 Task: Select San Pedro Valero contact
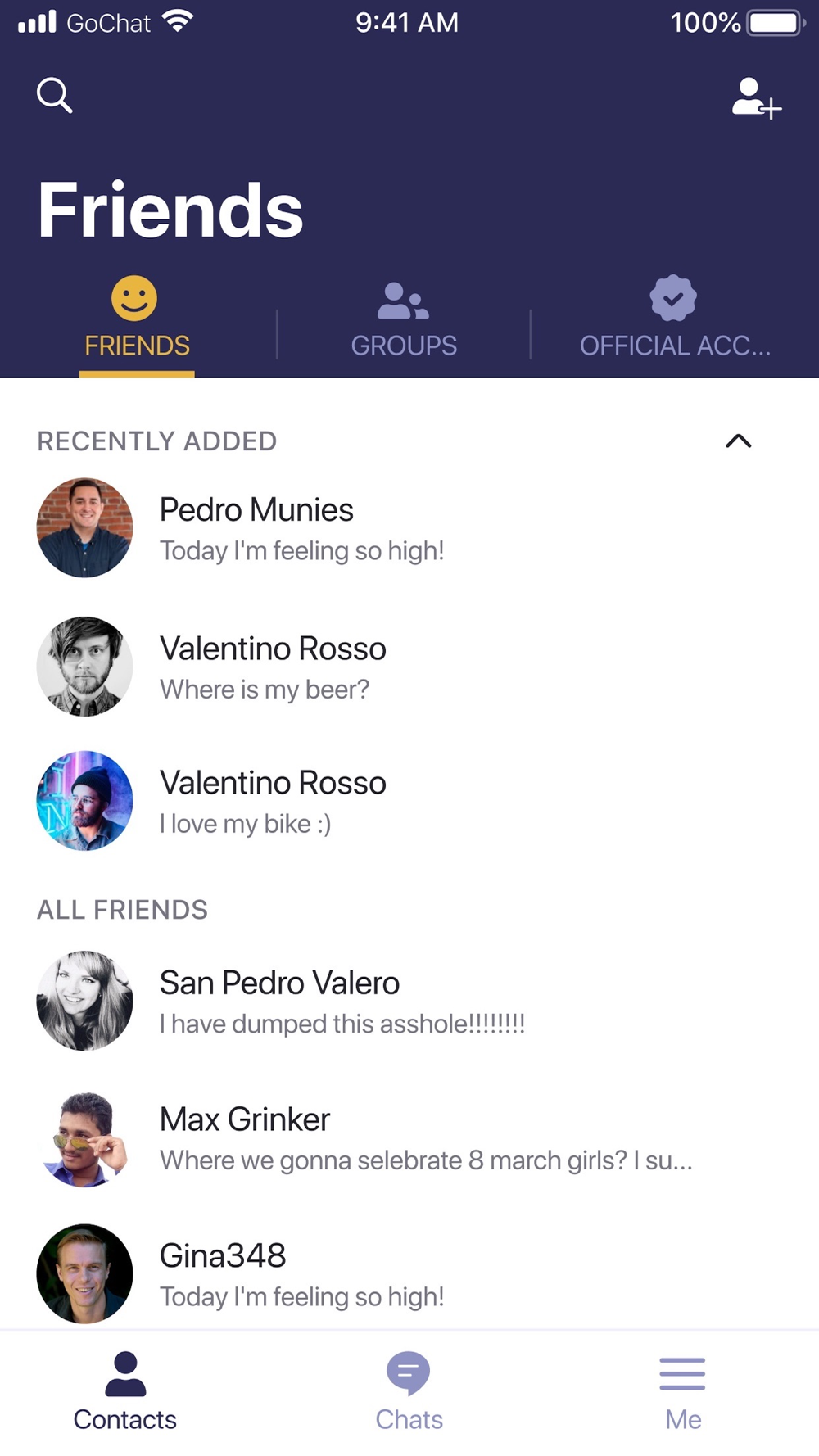click(409, 1001)
